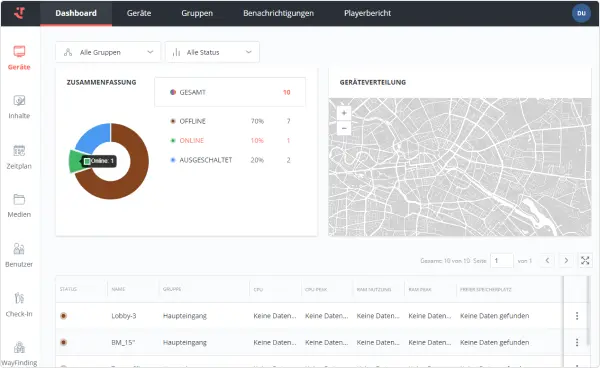Open the Zeitplan sidebar section
This screenshot has height=368, width=600.
(19, 157)
